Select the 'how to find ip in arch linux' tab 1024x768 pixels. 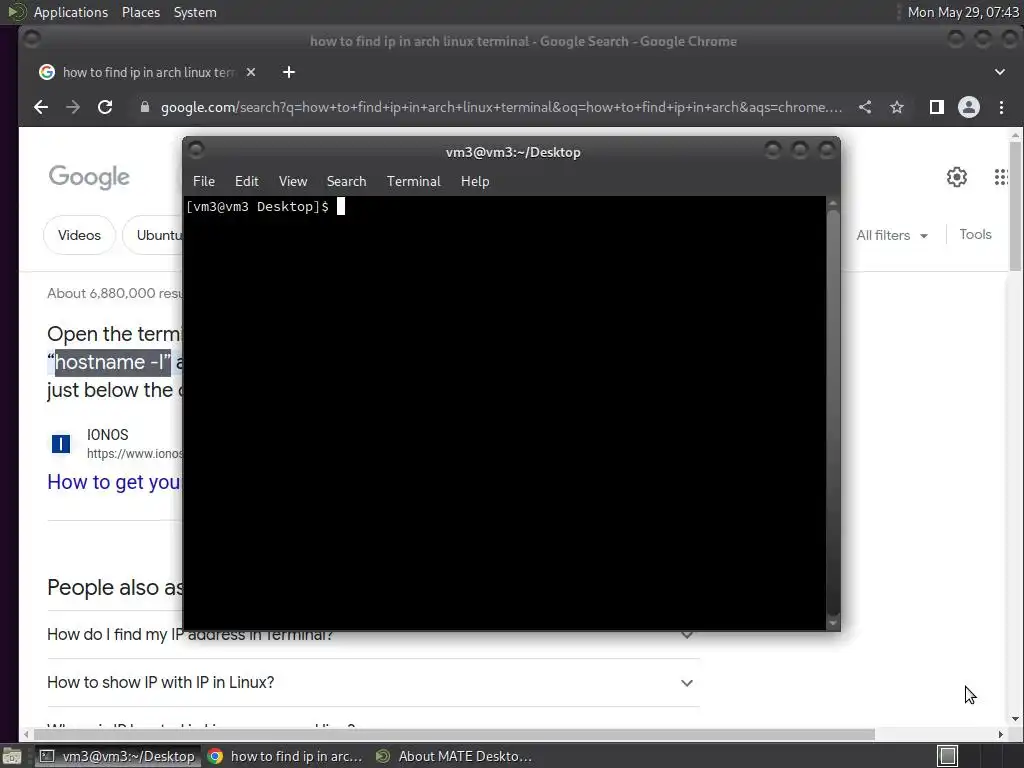tap(148, 72)
